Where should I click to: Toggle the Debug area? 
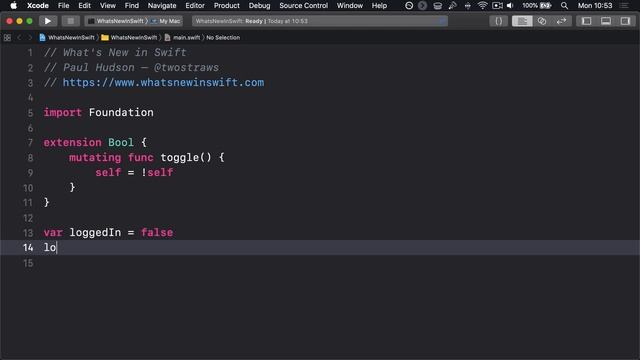point(606,21)
